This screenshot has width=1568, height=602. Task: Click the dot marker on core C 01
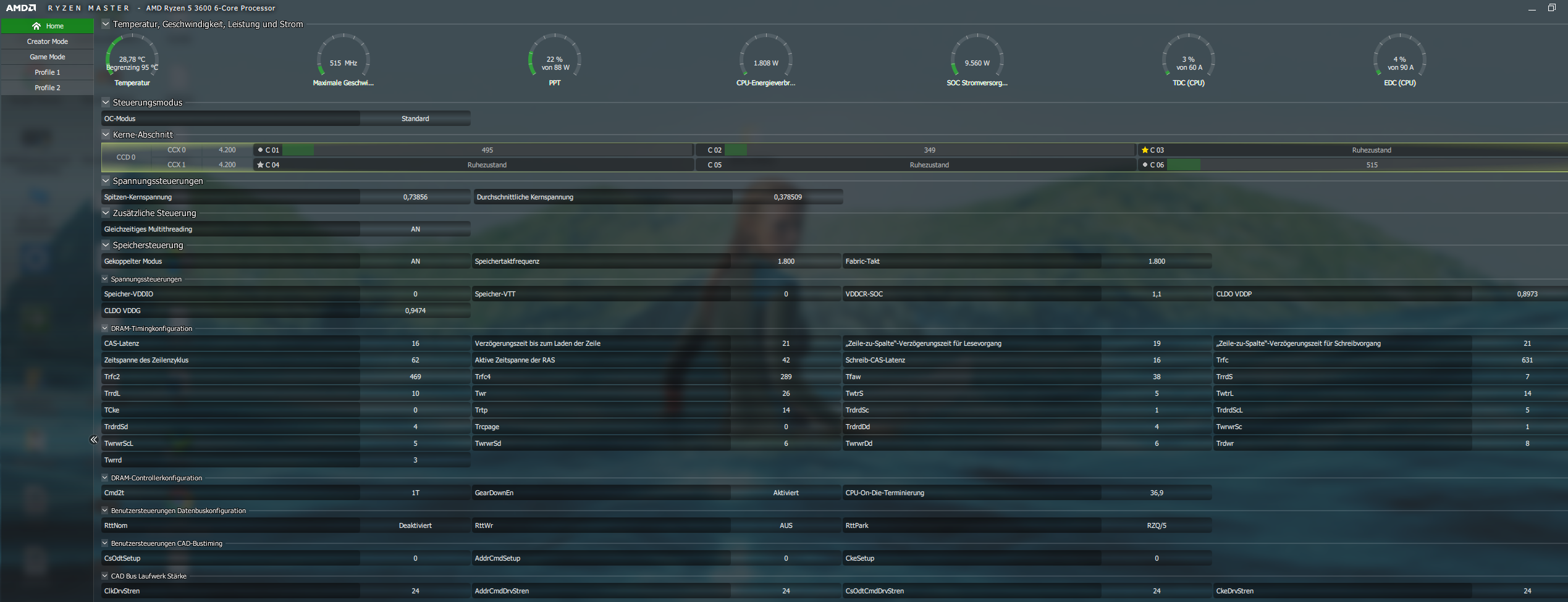pyautogui.click(x=260, y=150)
